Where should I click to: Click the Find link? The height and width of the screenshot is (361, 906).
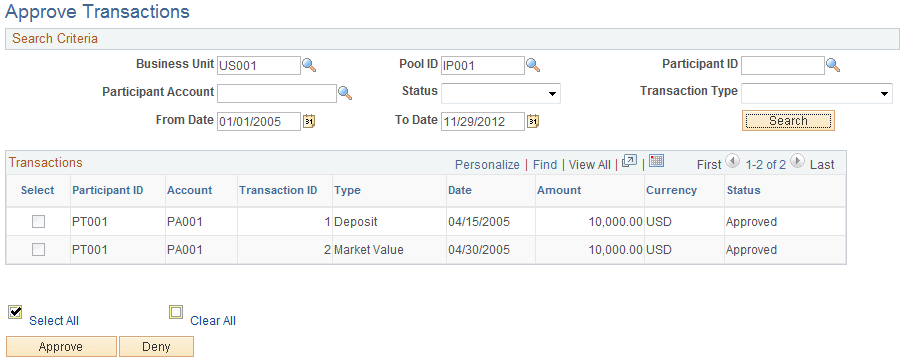tap(545, 165)
